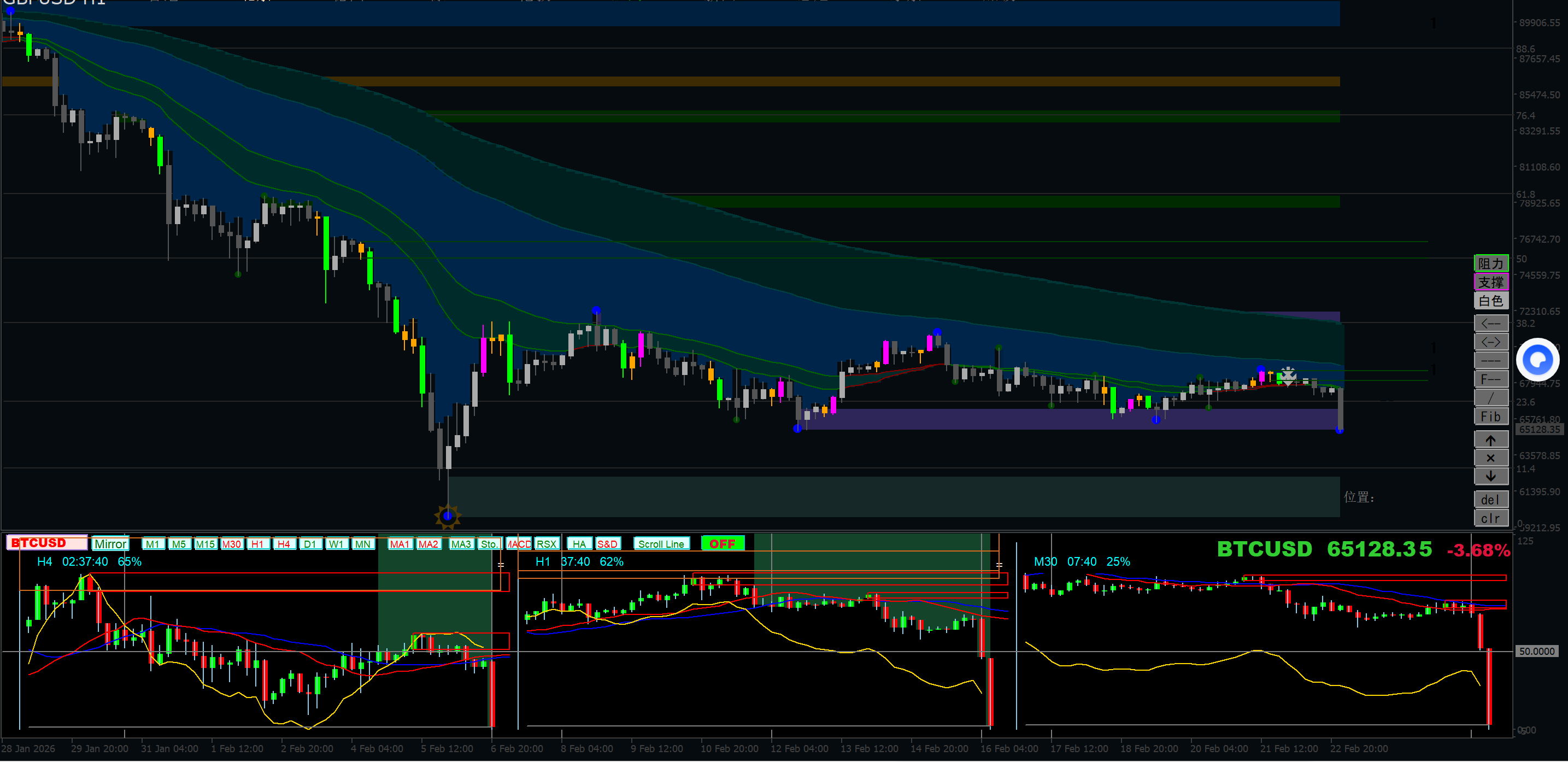This screenshot has width=1568, height=762.
Task: Click the BTCUSD symbol label box
Action: click(x=46, y=542)
